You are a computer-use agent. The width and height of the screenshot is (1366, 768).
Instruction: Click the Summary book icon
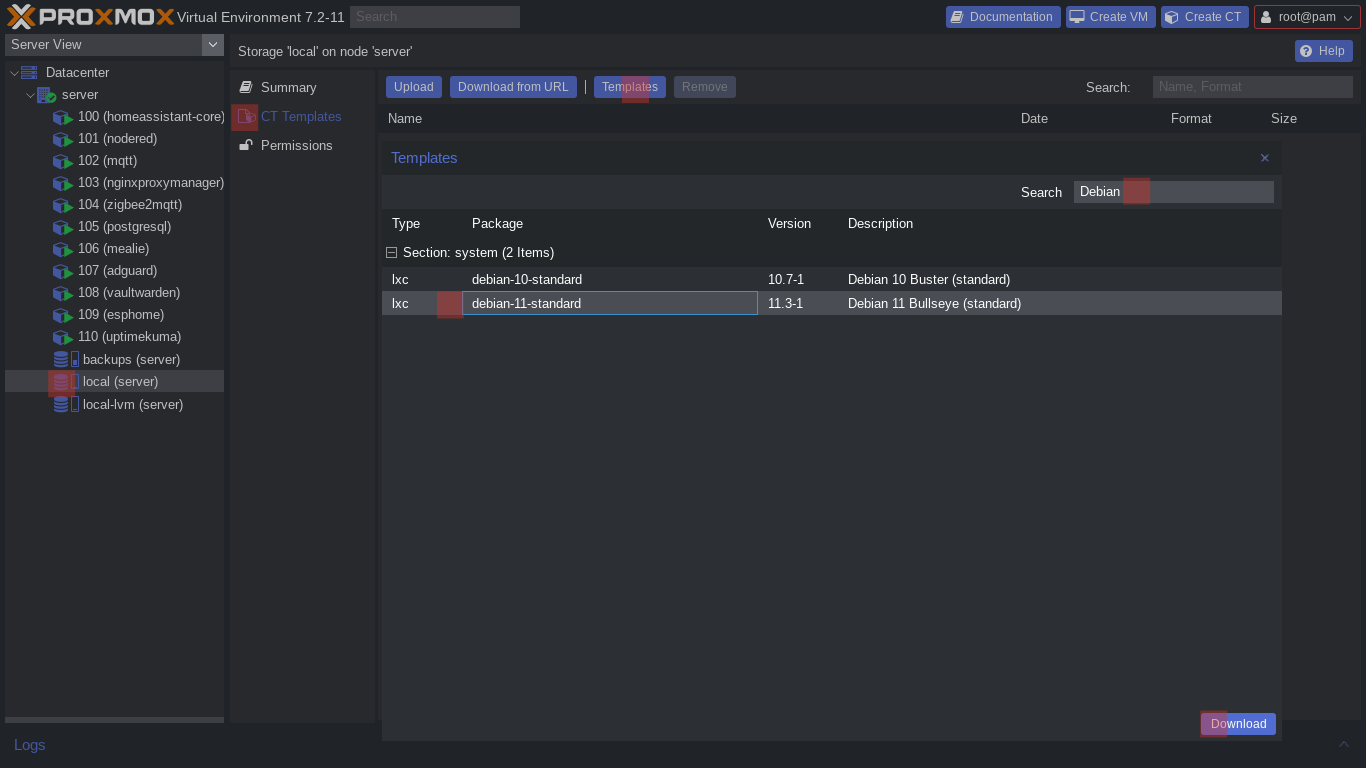point(246,87)
